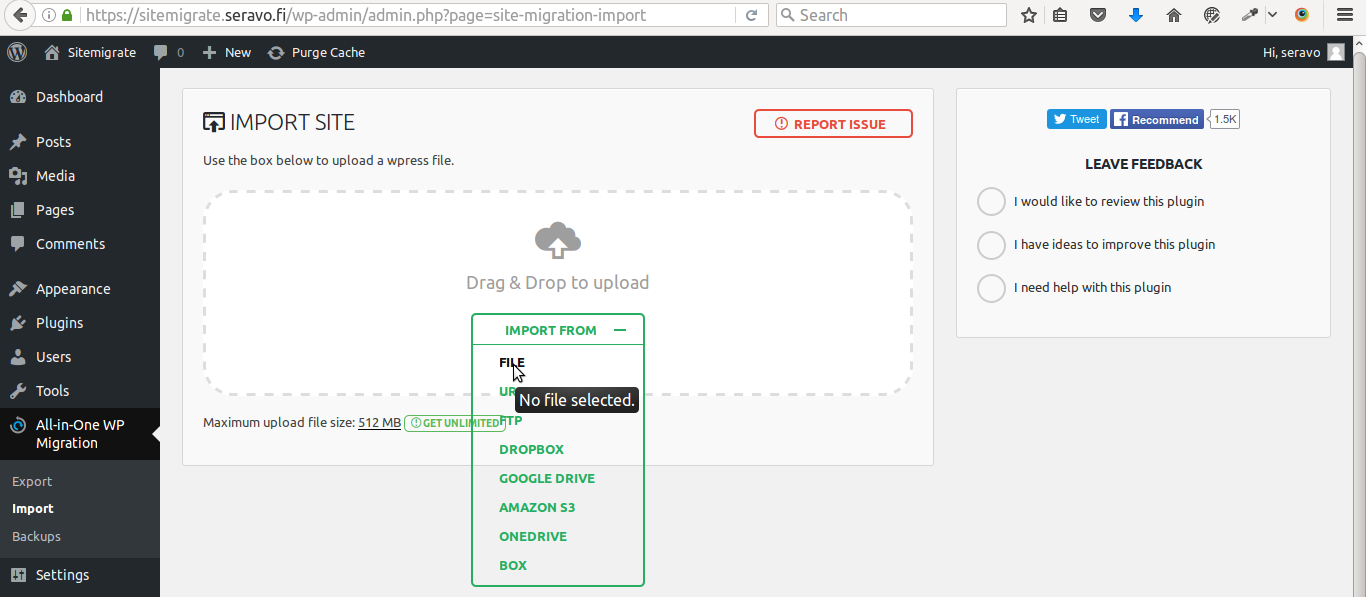Click the Comments sidebar icon

[18, 244]
